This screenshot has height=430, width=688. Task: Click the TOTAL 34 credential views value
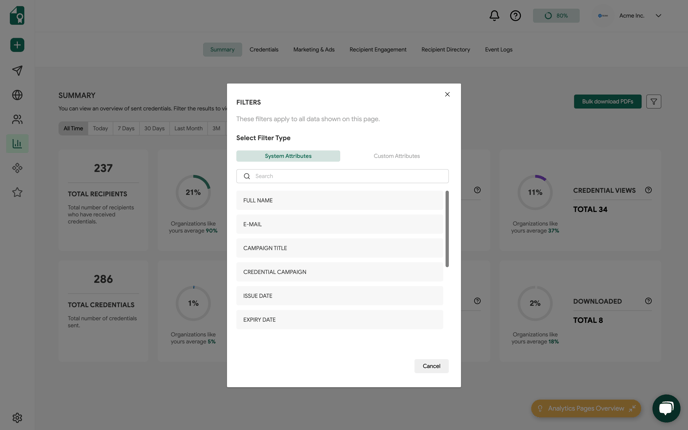click(x=590, y=209)
